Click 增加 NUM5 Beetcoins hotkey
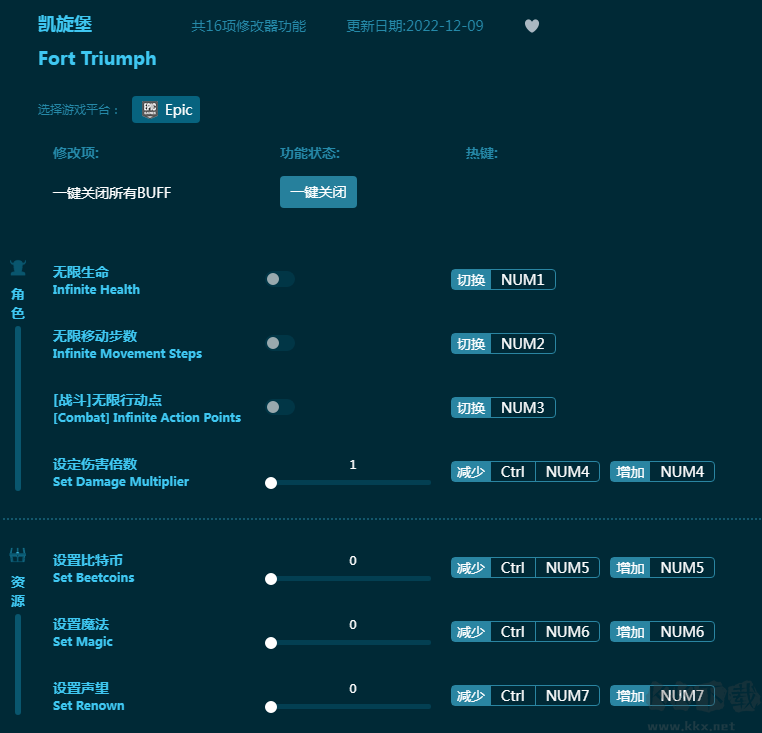The height and width of the screenshot is (733, 762). click(662, 568)
